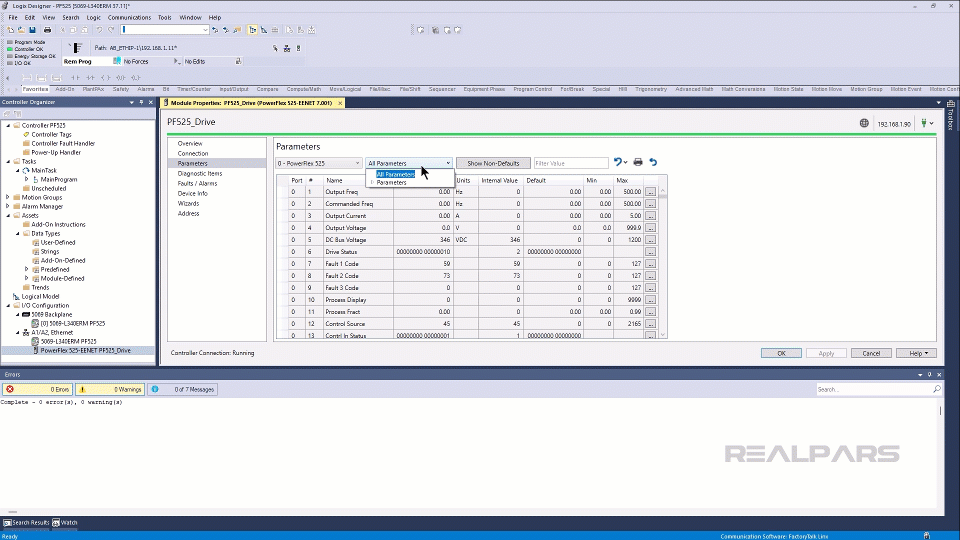960x540 pixels.
Task: Click the search magnifier in Errors panel
Action: [x=936, y=389]
